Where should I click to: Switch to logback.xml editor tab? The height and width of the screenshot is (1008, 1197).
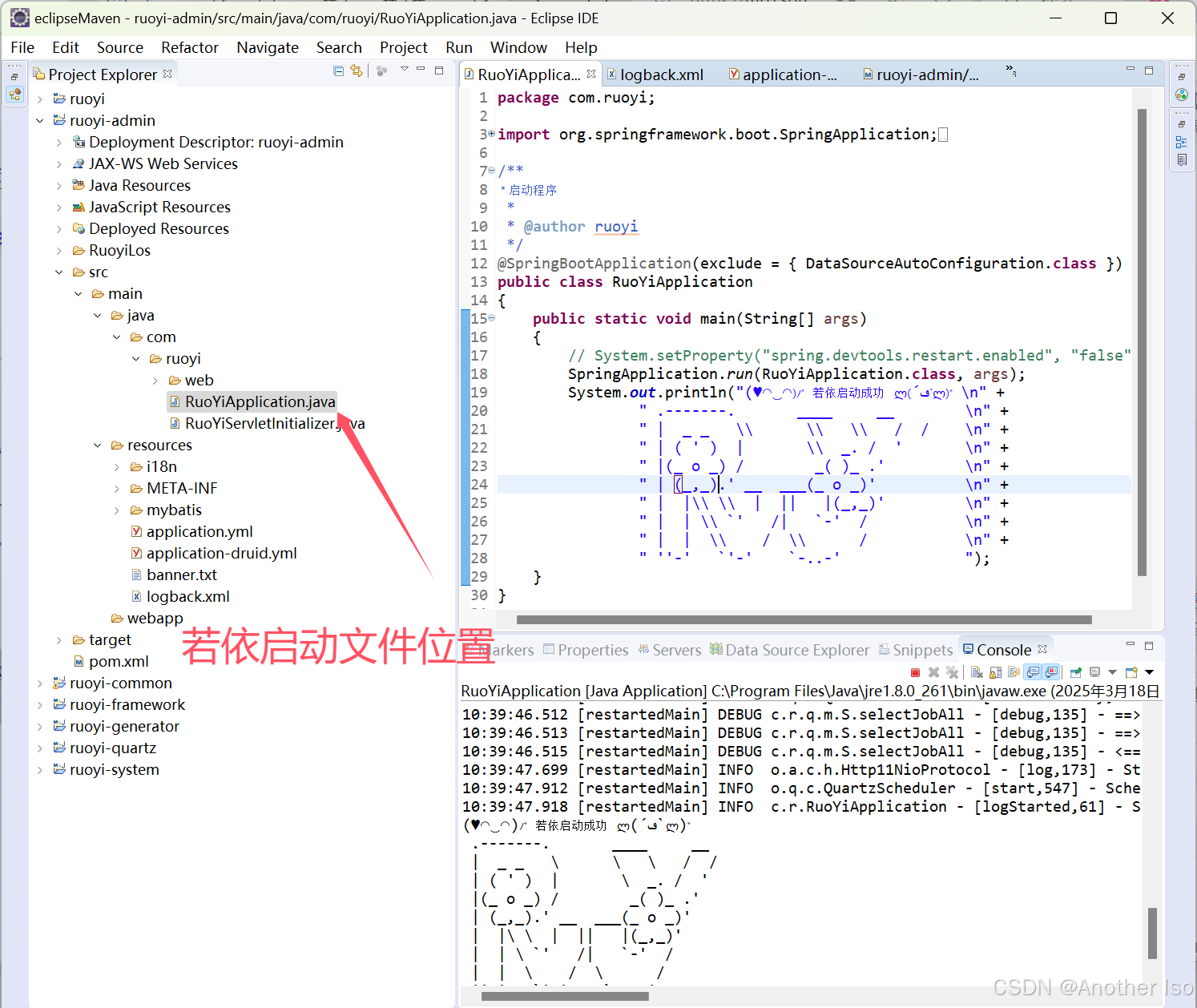655,75
